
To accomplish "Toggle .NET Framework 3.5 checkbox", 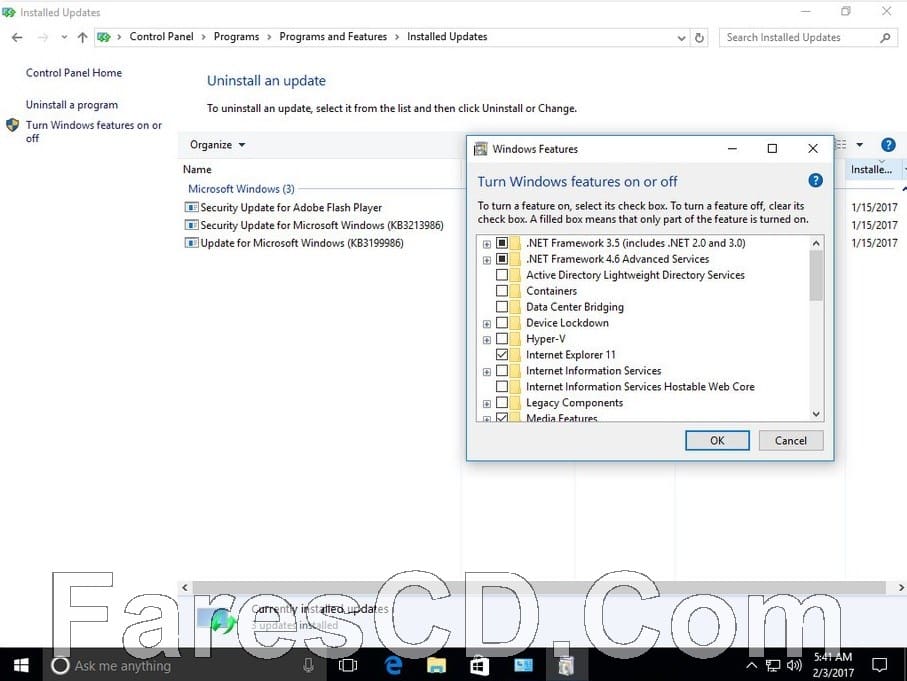I will [502, 243].
